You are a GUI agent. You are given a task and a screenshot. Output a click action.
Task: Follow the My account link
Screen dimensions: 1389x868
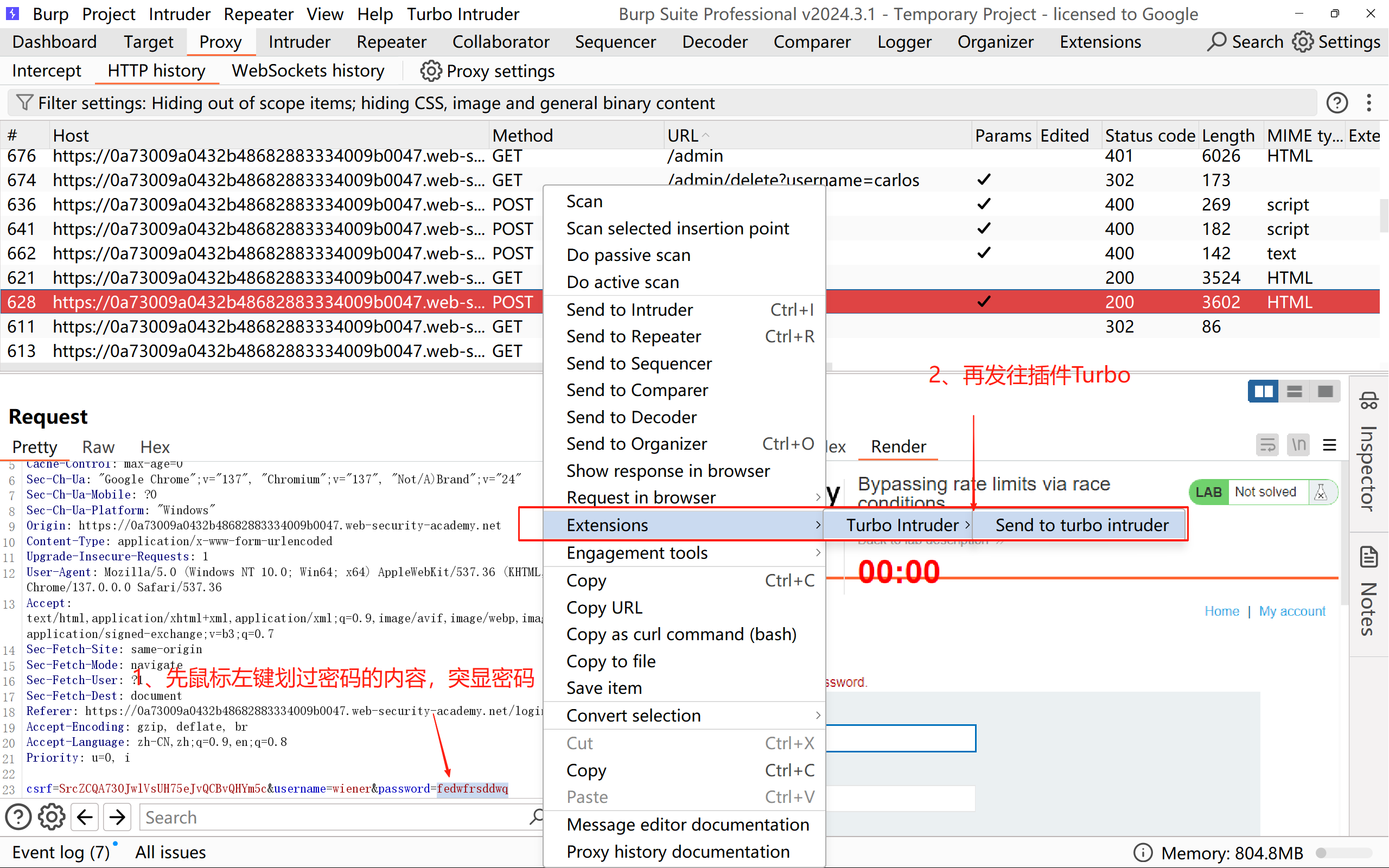(1292, 611)
